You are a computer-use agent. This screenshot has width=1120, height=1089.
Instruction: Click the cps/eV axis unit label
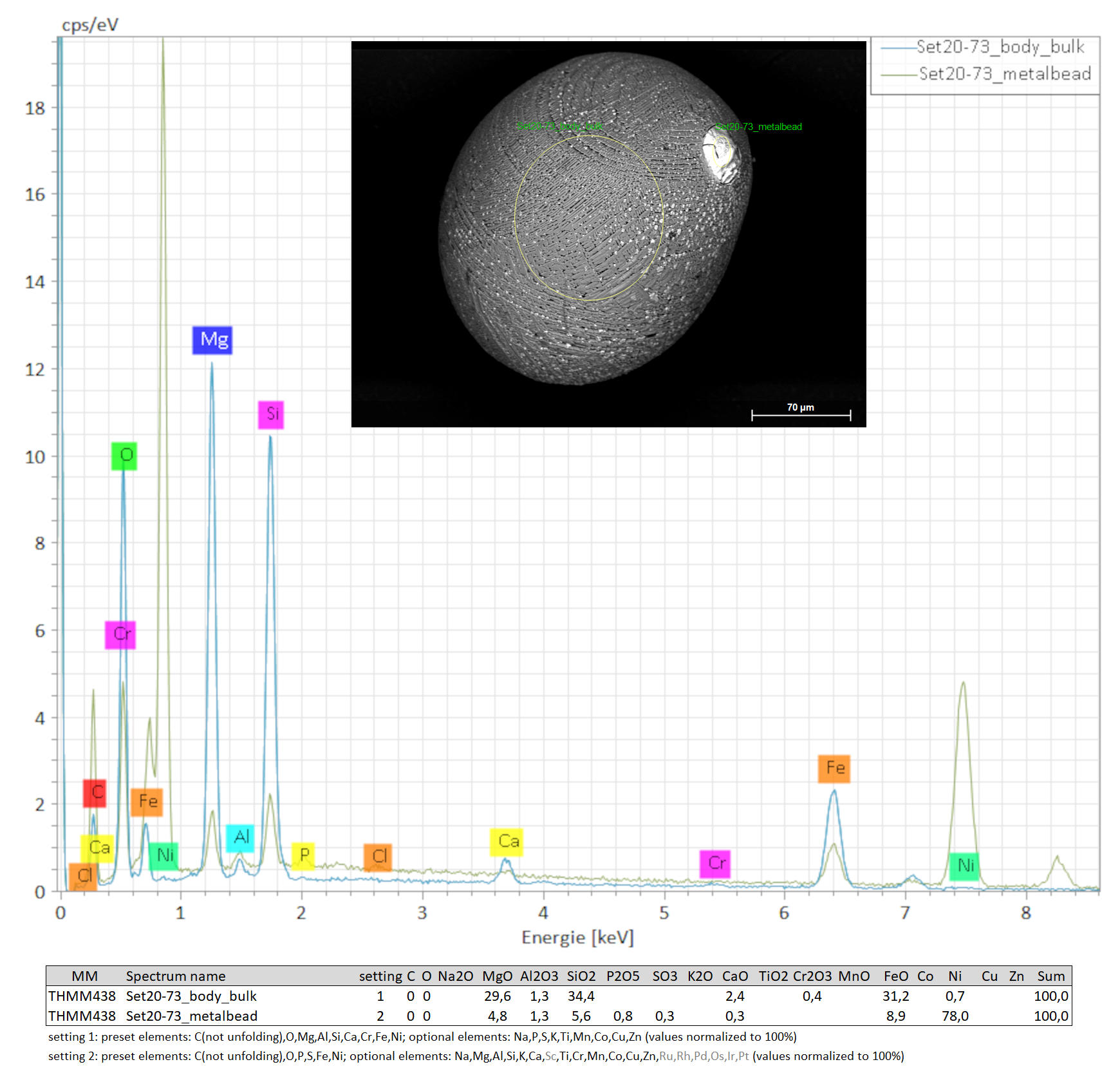click(90, 24)
